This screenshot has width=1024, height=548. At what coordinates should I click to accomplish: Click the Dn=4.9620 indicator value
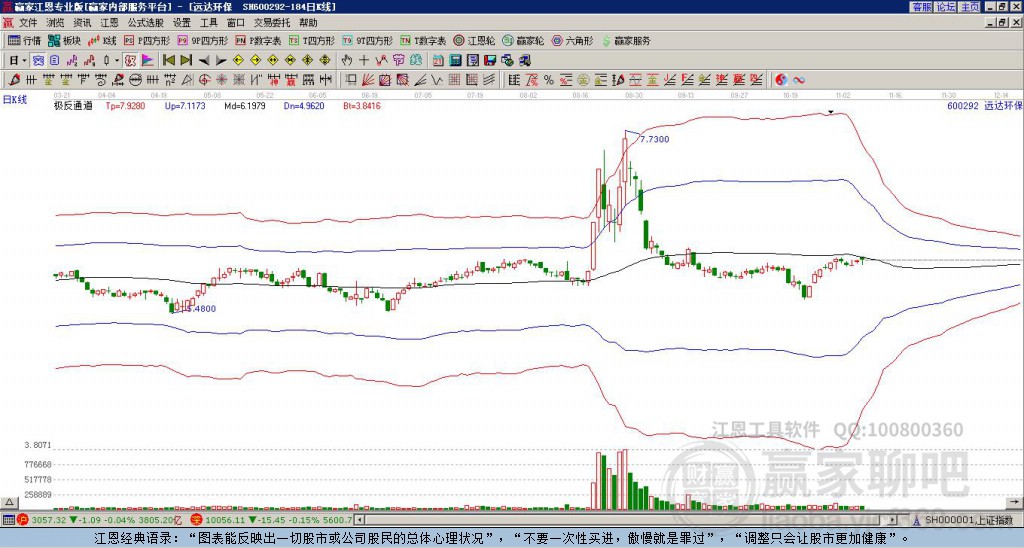pyautogui.click(x=304, y=105)
